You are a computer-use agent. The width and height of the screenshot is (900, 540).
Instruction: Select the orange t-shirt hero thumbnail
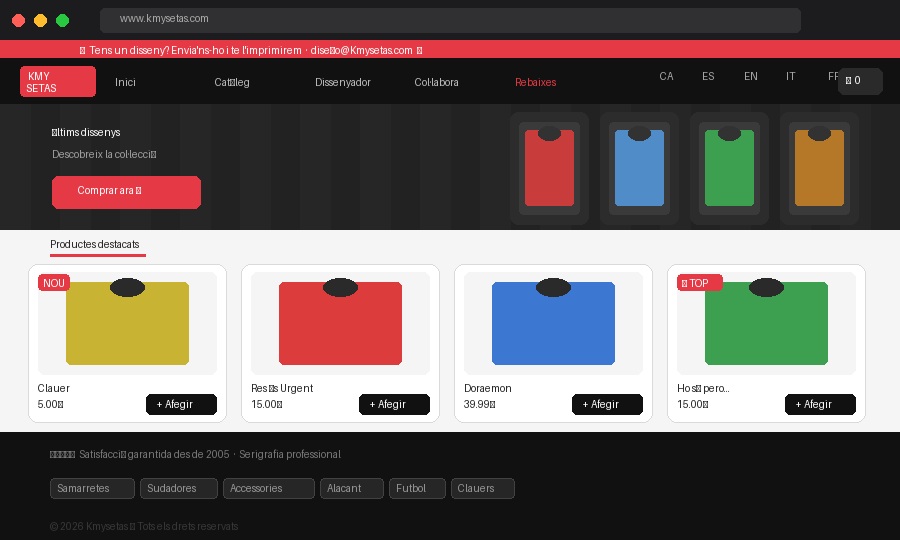click(x=820, y=169)
